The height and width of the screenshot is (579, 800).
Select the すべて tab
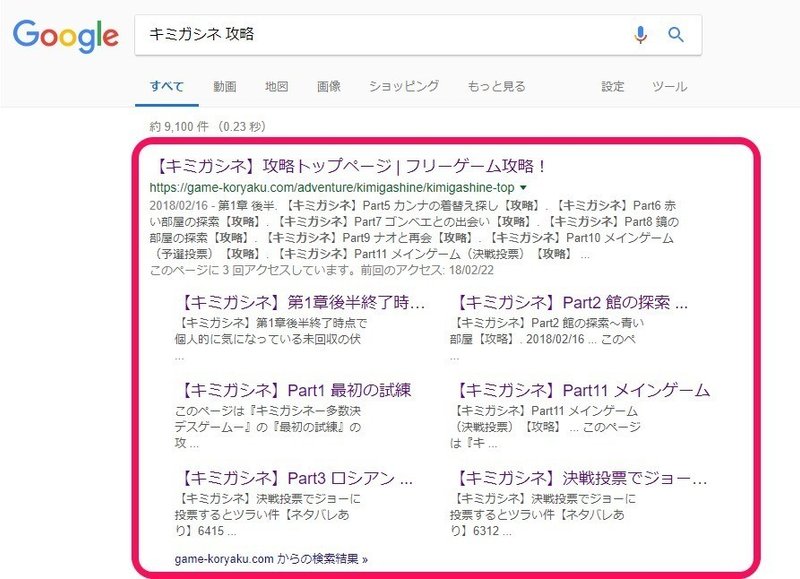point(167,86)
